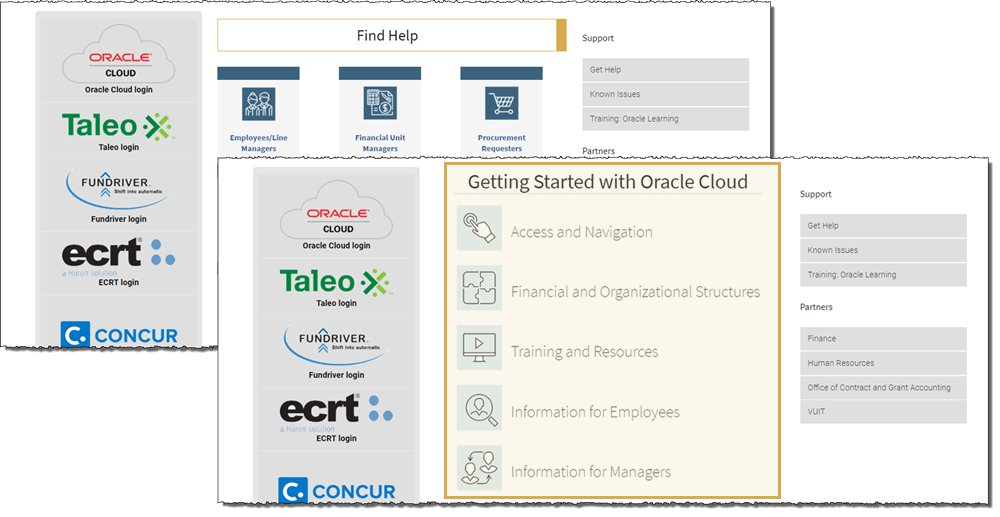Click the Information for Employees magnifier icon

coord(479,409)
